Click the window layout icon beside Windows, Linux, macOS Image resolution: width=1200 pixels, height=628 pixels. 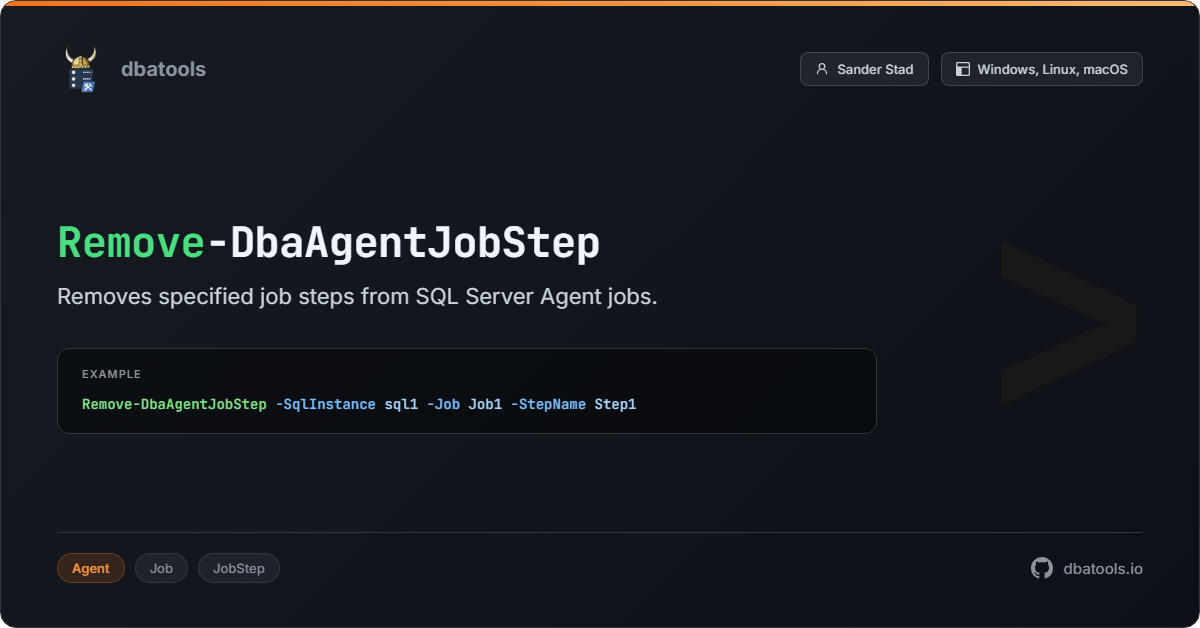pyautogui.click(x=963, y=69)
